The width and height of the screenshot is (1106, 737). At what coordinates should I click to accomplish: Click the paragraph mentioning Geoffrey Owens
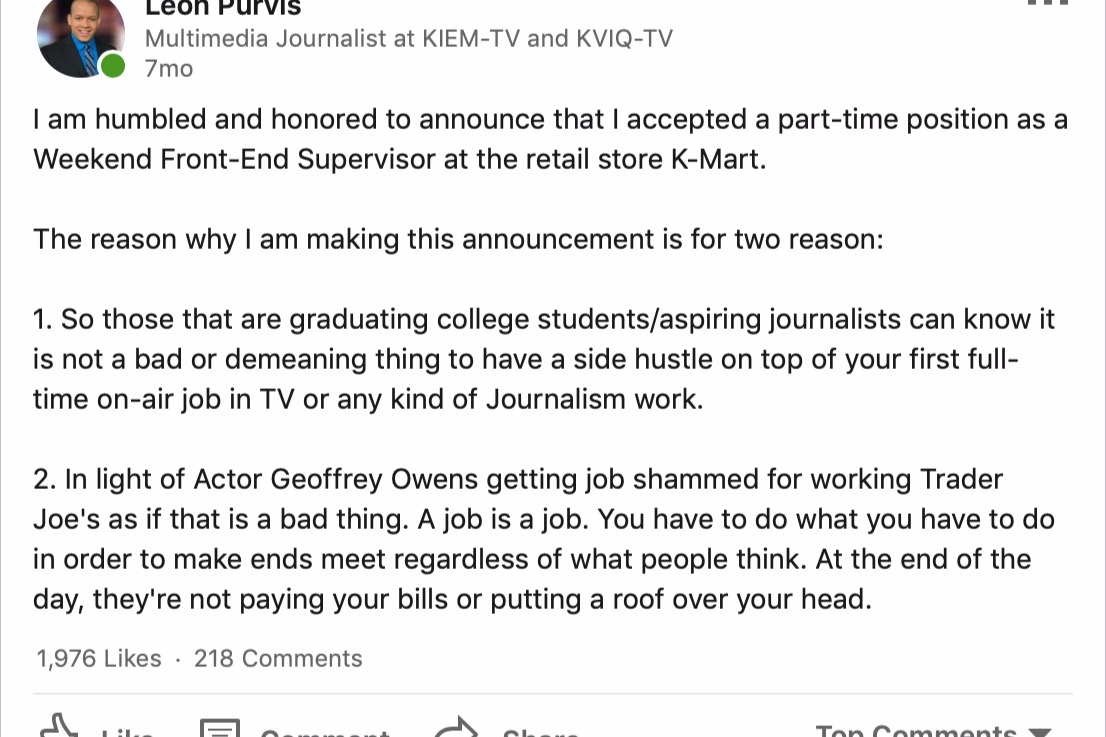click(x=544, y=539)
